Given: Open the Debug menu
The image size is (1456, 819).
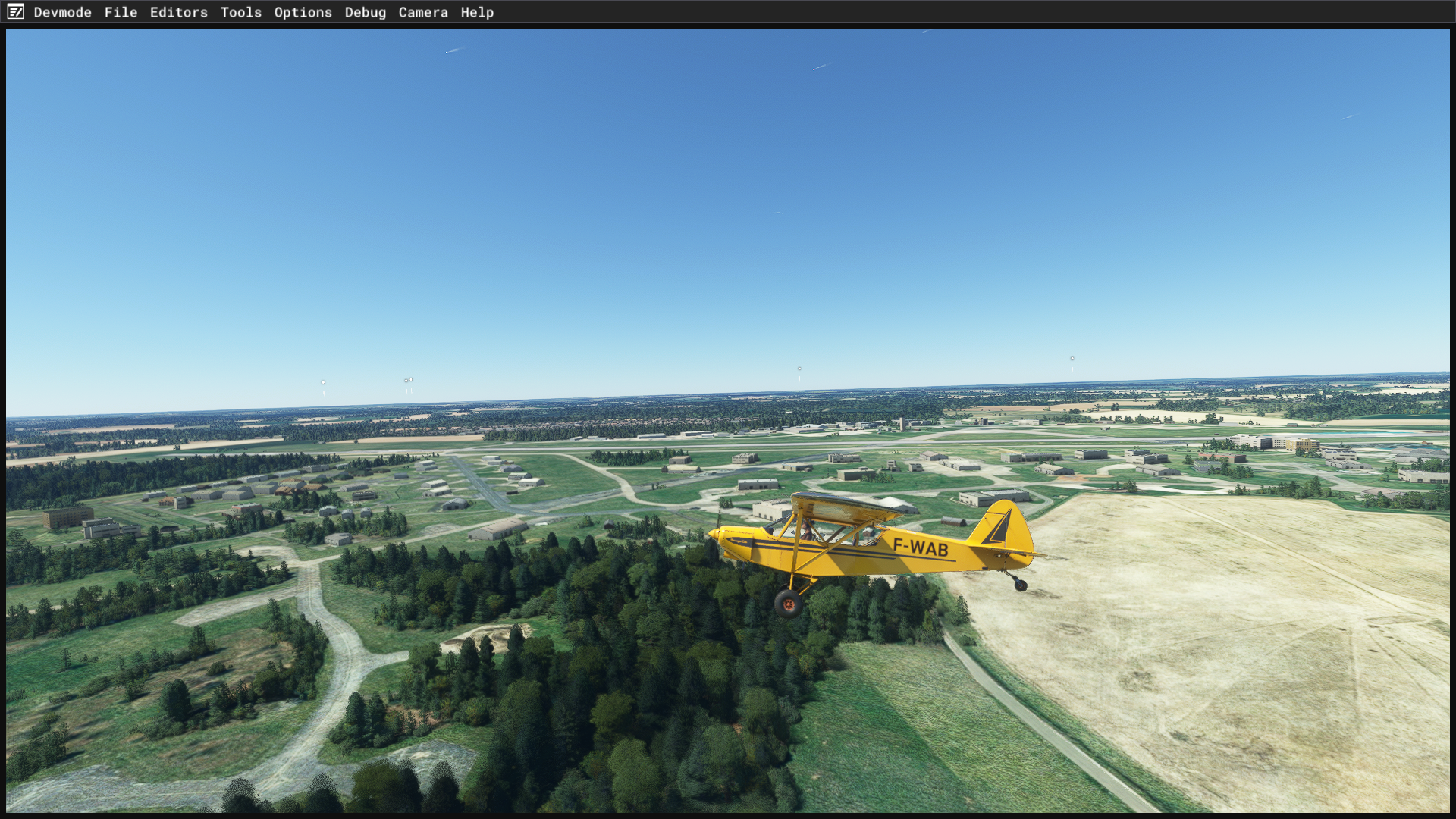Looking at the screenshot, I should 365,12.
